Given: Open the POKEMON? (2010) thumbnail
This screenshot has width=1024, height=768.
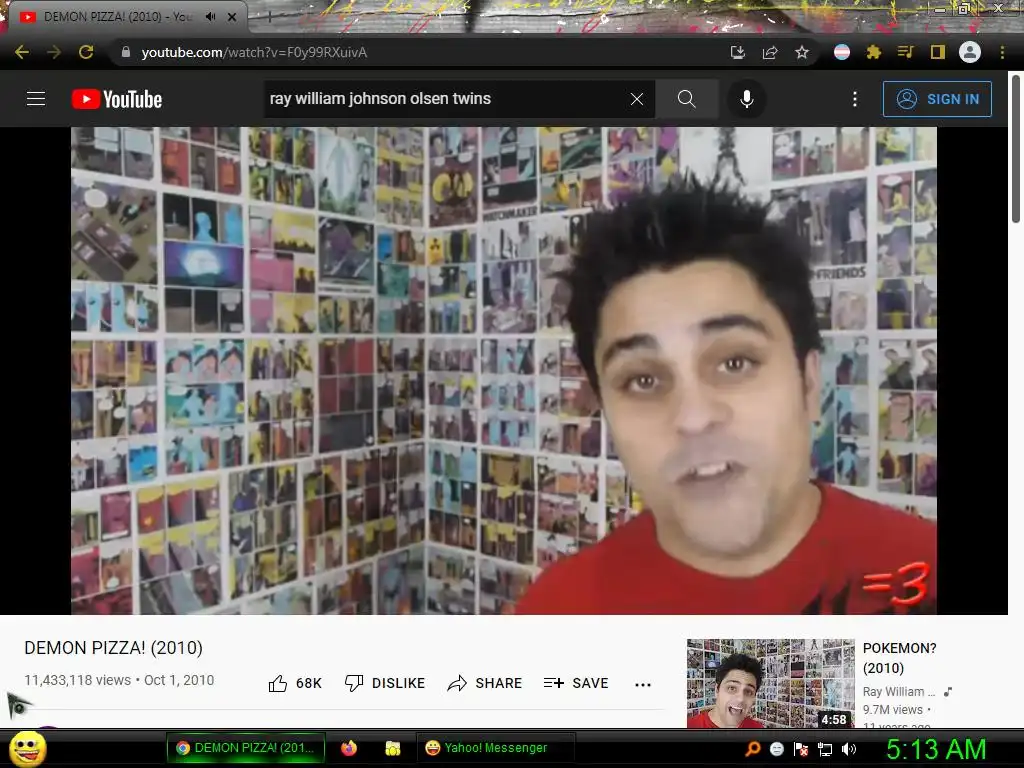Looking at the screenshot, I should [771, 683].
